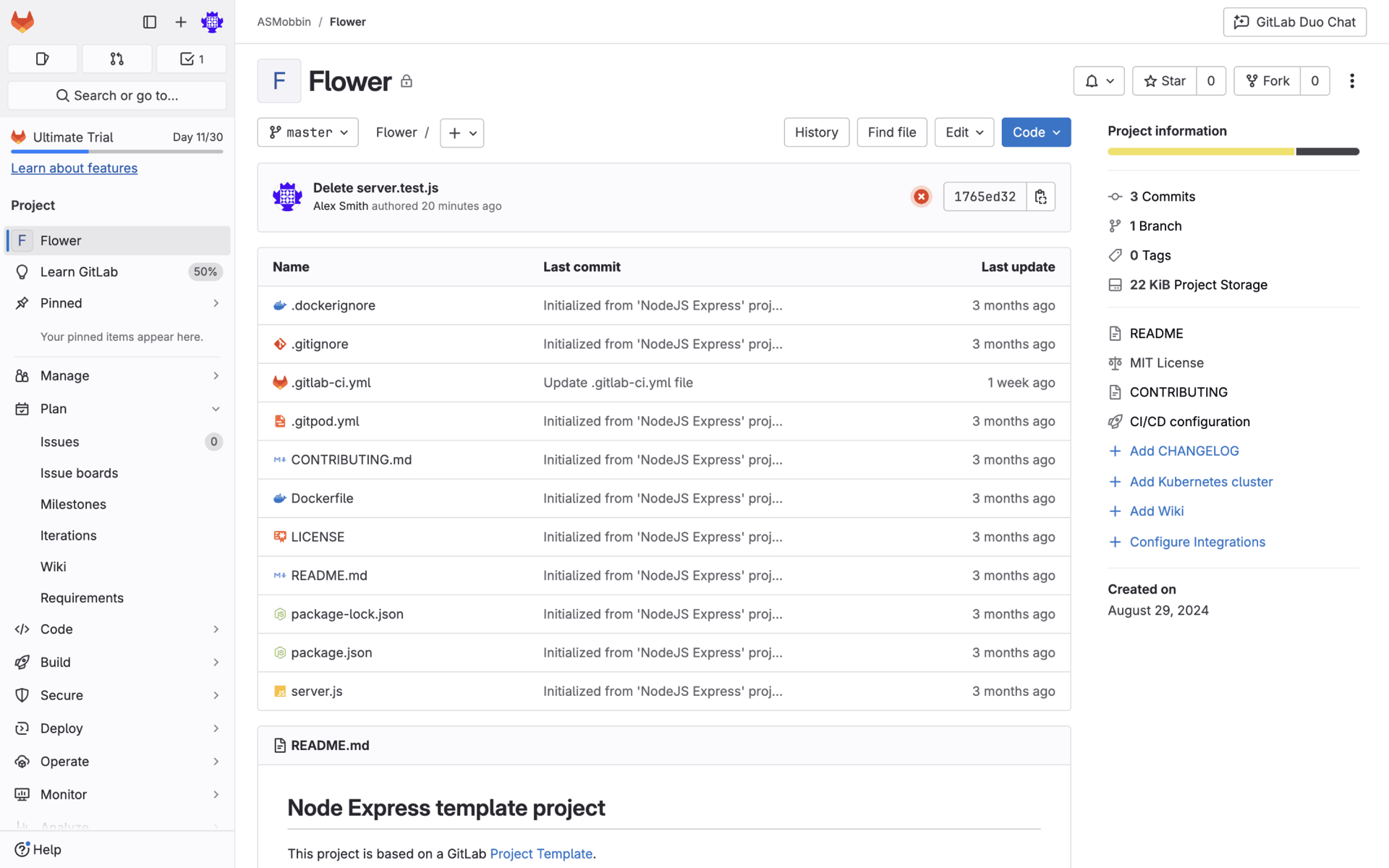Open sidebar Wiki item

point(117,566)
